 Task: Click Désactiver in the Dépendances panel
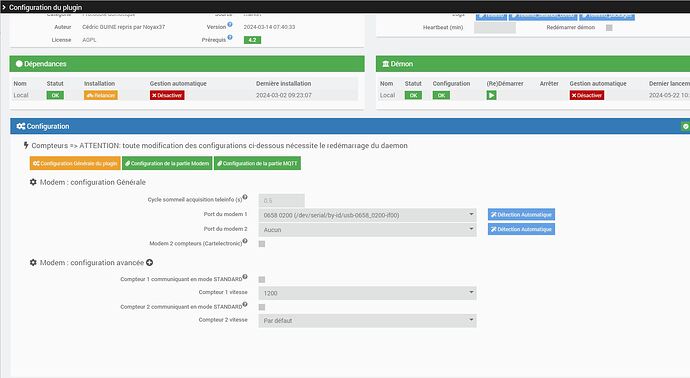tap(167, 95)
